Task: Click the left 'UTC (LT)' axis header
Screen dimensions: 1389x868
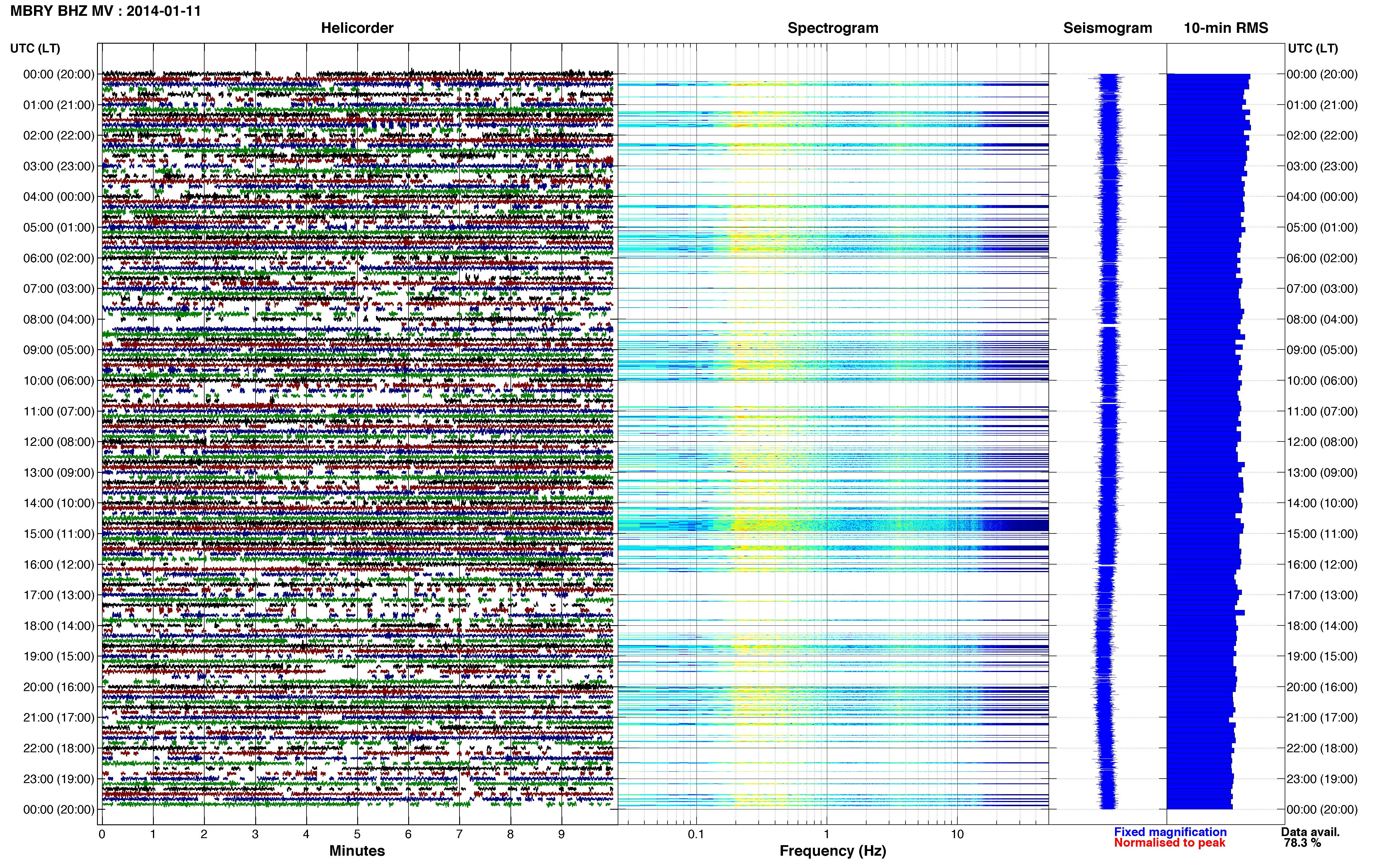Action: pyautogui.click(x=35, y=48)
